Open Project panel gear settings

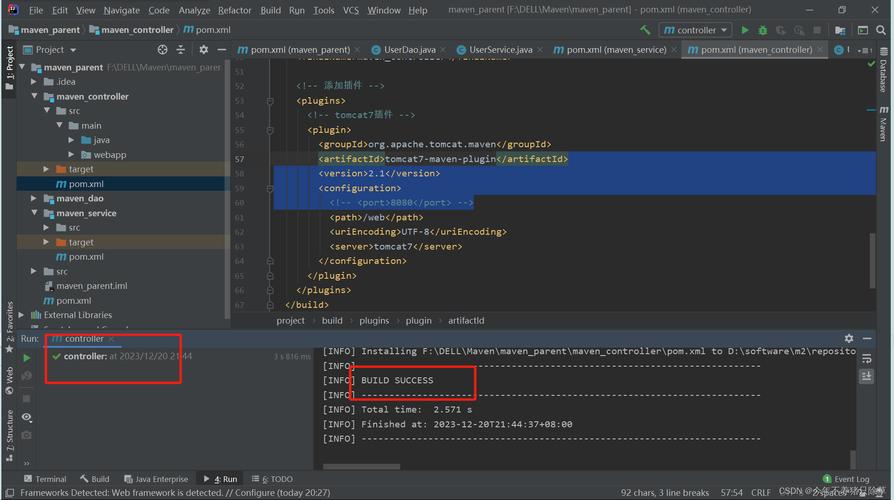(x=204, y=50)
